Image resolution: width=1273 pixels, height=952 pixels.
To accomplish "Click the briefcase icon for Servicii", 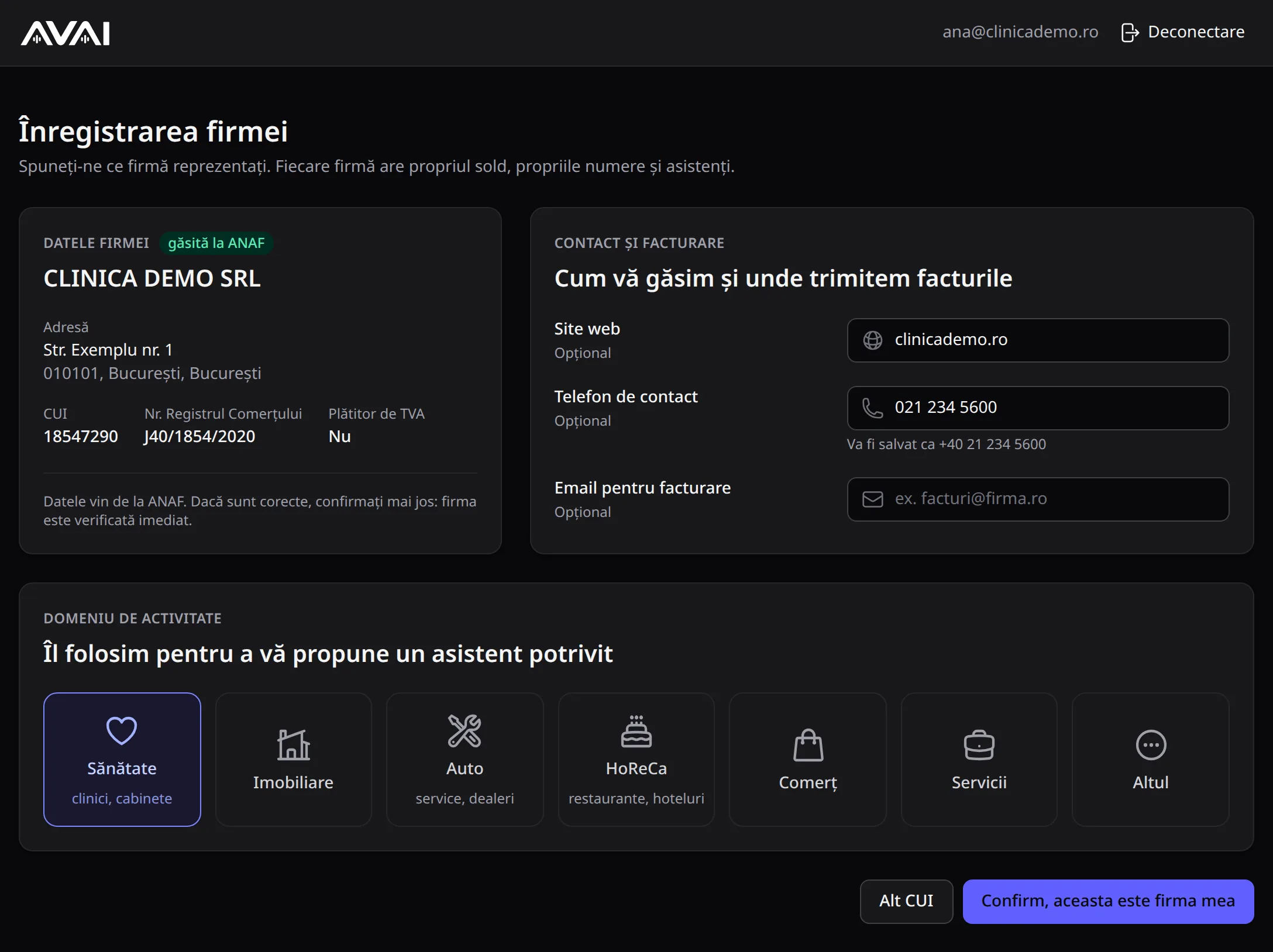I will [979, 744].
